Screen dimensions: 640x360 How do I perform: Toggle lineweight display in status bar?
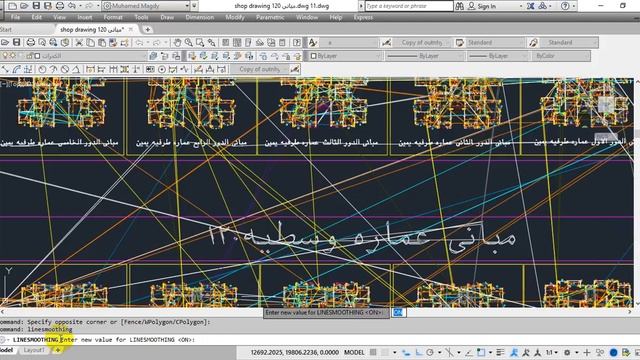click(x=500, y=352)
